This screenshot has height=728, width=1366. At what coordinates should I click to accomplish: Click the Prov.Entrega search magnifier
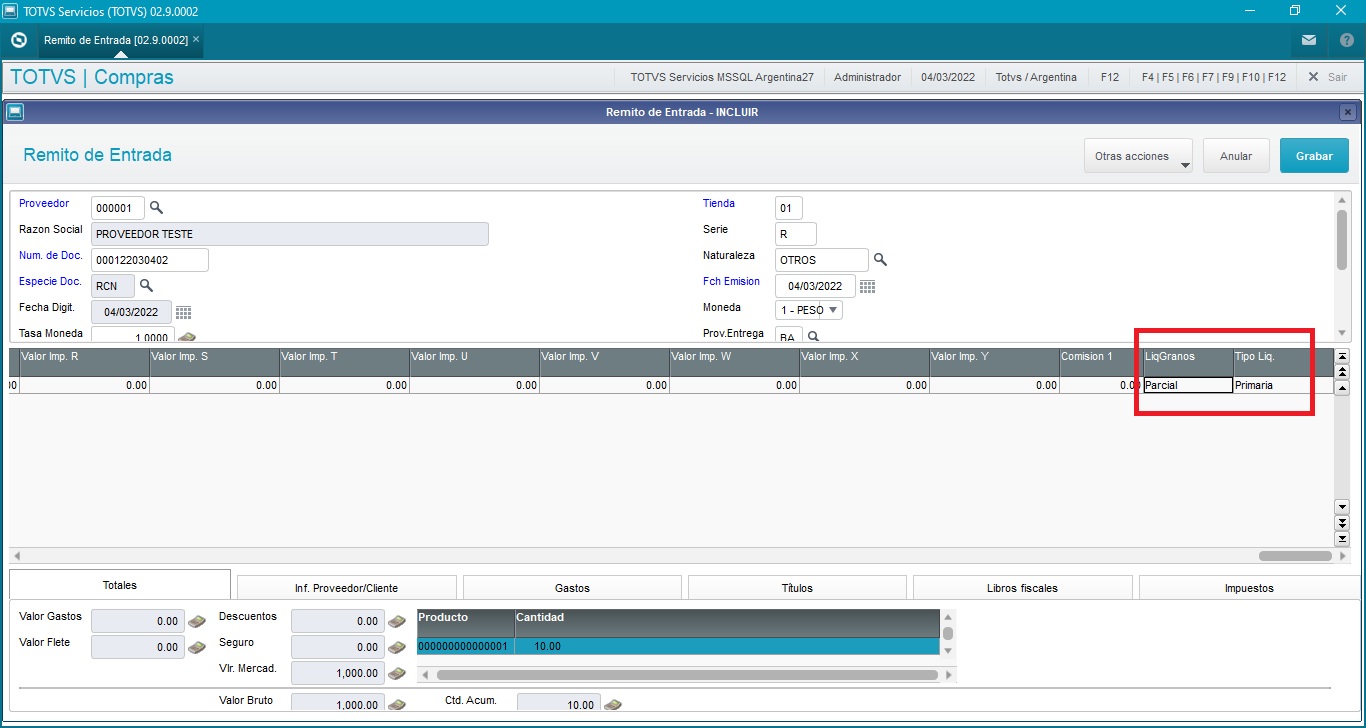click(x=813, y=337)
